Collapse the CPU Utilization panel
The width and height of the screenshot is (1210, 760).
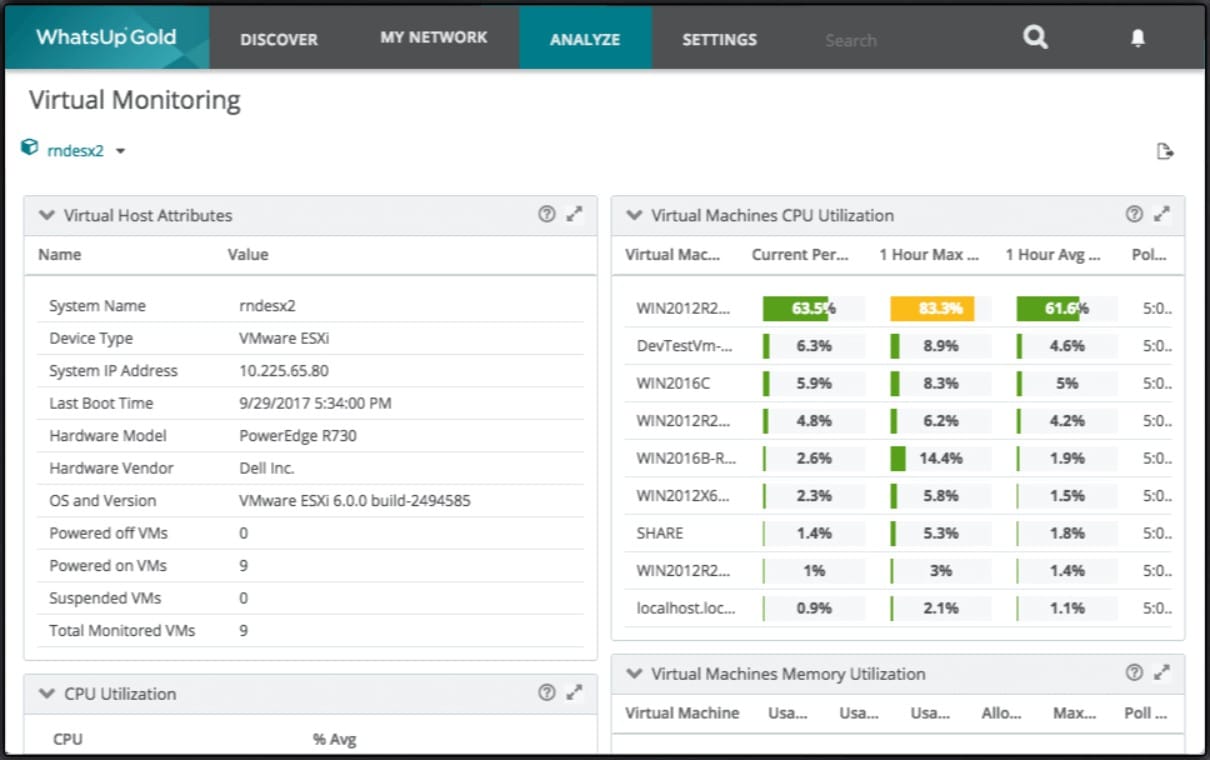[46, 693]
